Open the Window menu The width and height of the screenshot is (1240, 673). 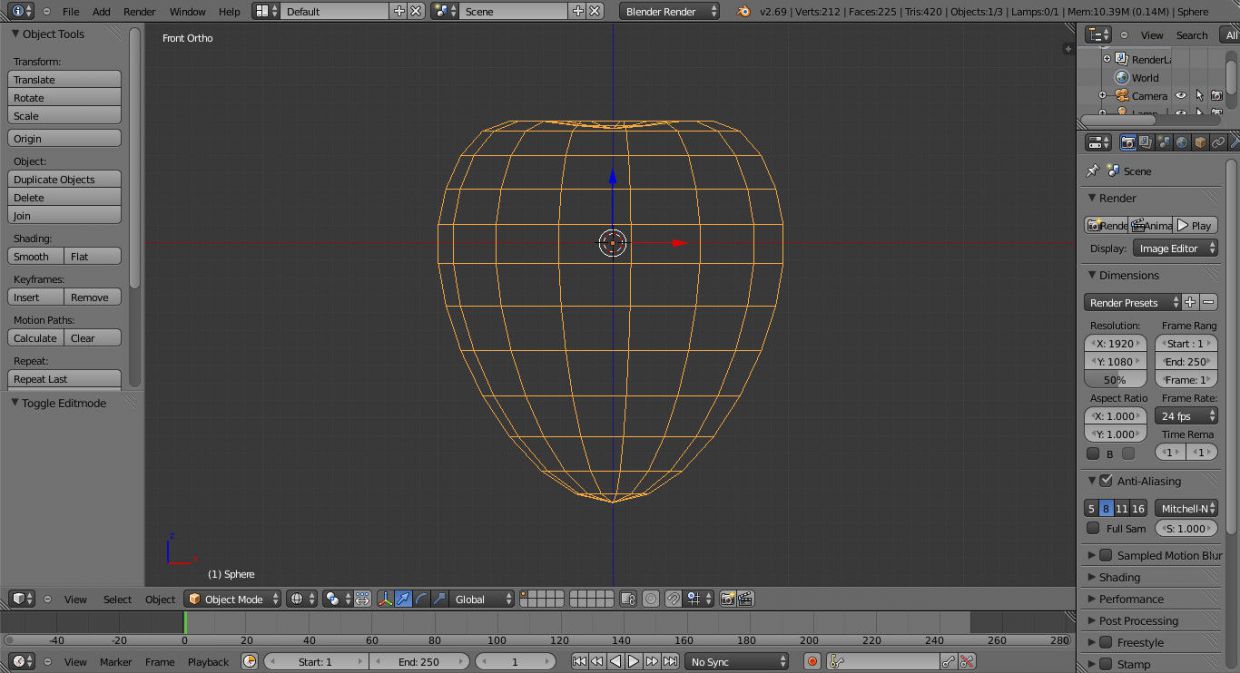pyautogui.click(x=188, y=11)
